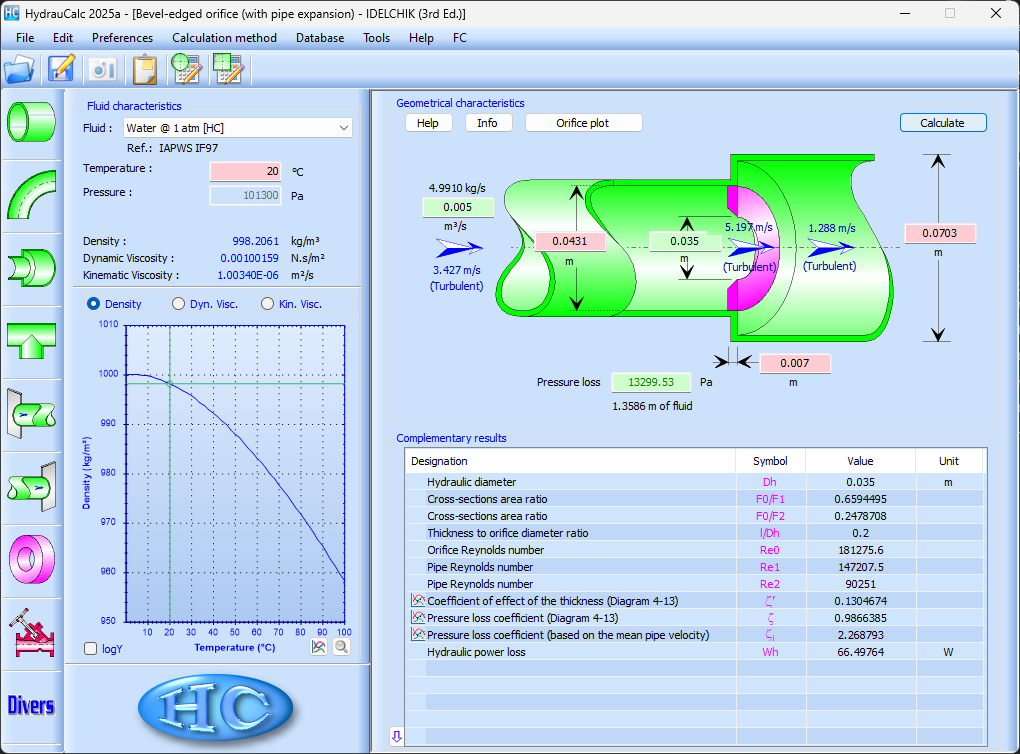Click the clipboard notes toolbar icon
1020x754 pixels.
coord(145,69)
